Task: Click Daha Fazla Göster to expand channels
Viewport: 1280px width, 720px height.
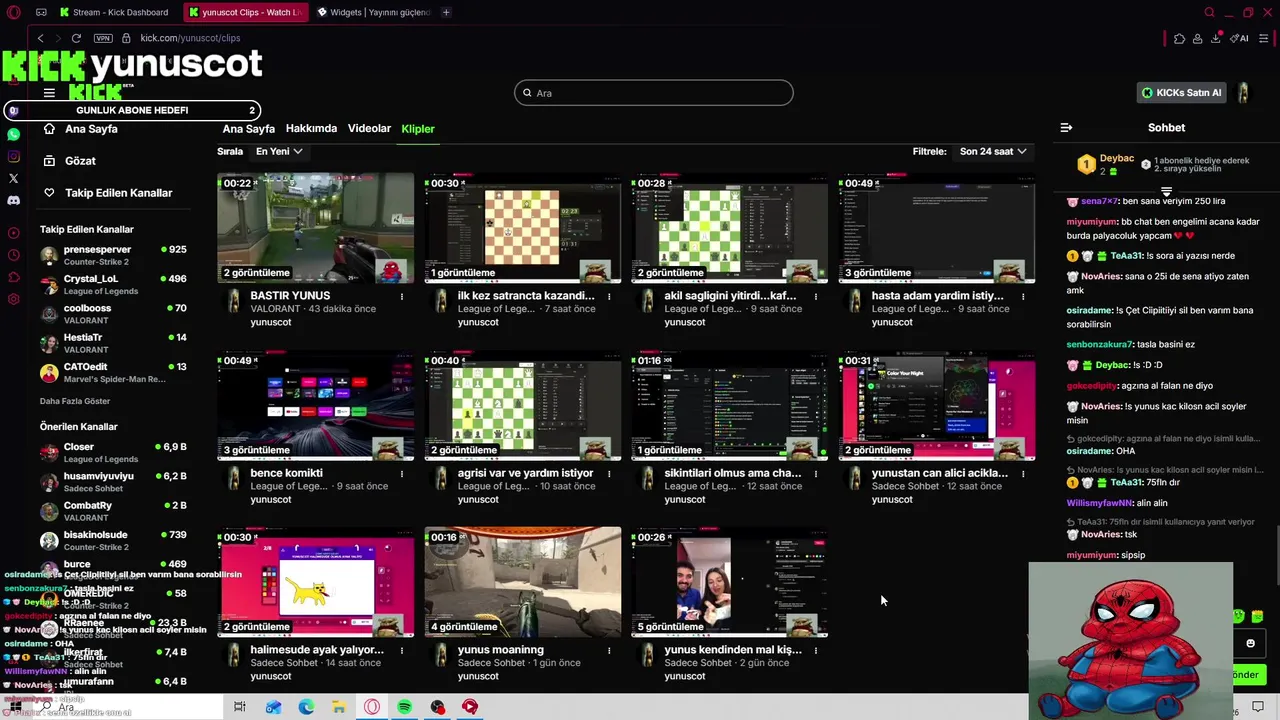Action: [x=75, y=401]
